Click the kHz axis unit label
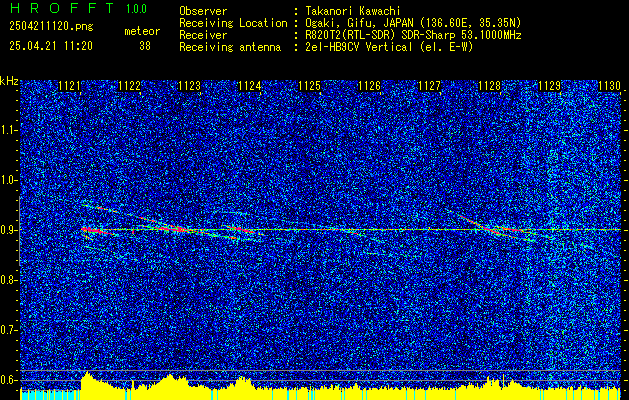The width and height of the screenshot is (629, 400). click(x=9, y=82)
